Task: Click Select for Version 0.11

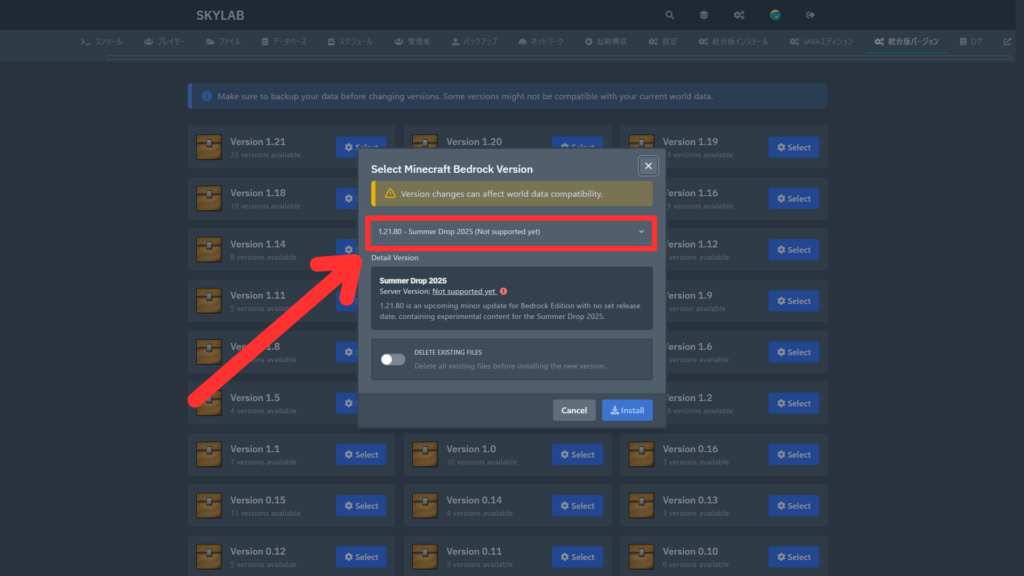Action: (577, 557)
